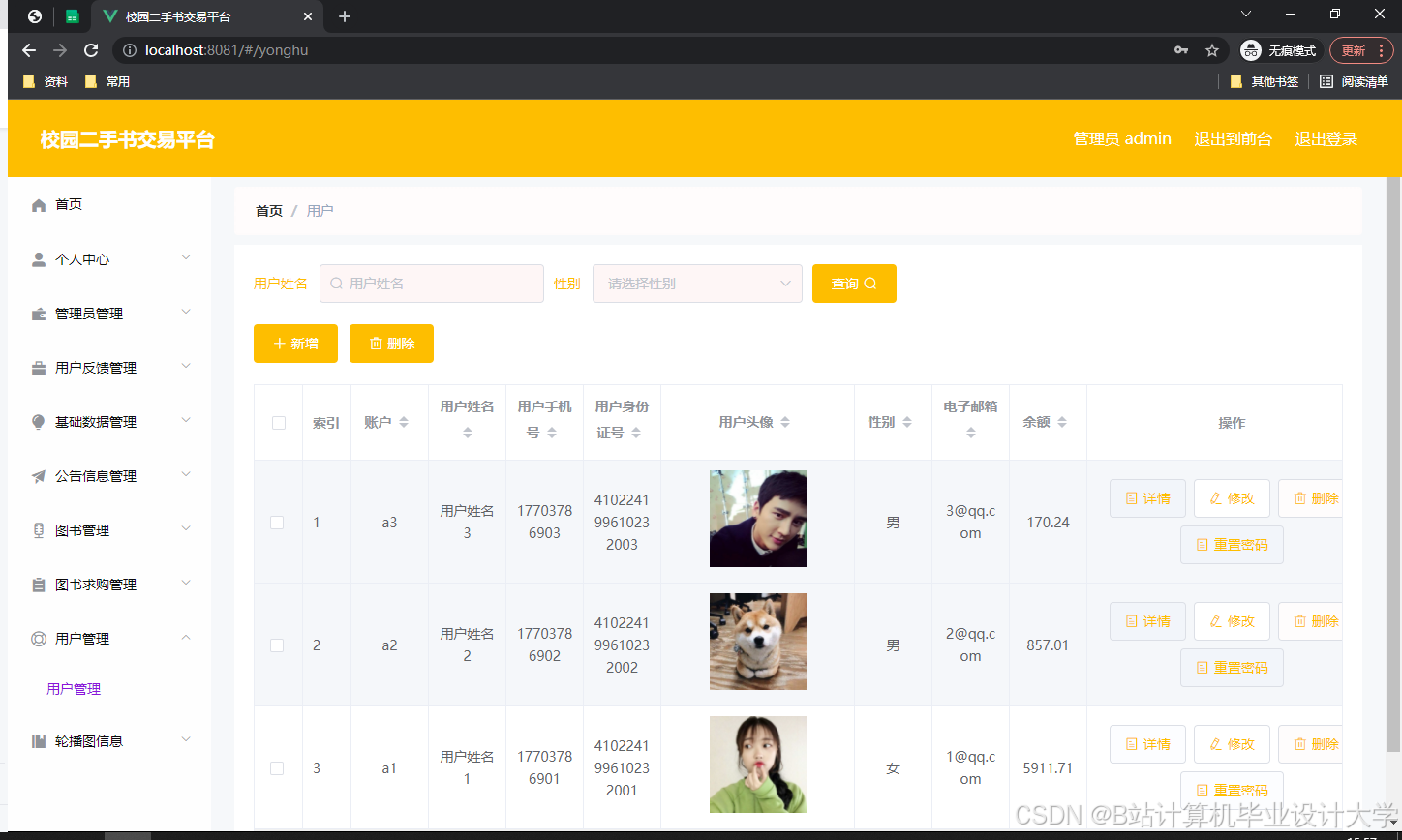
Task: Sort by 用户手机号 column sort arrows
Action: (552, 433)
